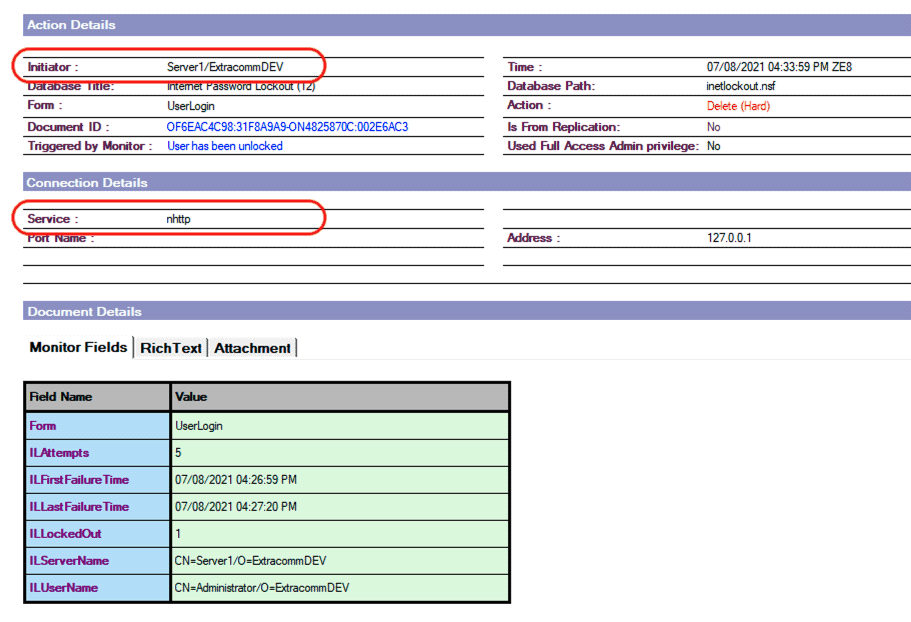Click the Address value 127.0.0.1
Image resolution: width=911 pixels, height=622 pixels.
727,239
